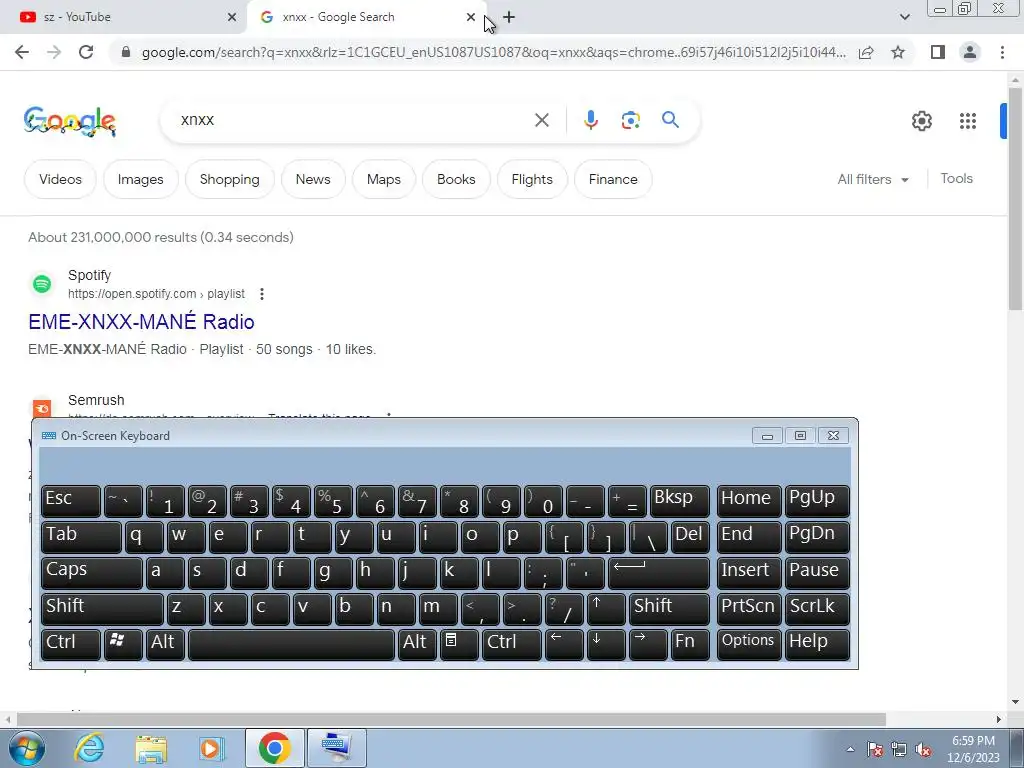Click the space bar key
The height and width of the screenshot is (768, 1024).
(x=291, y=644)
